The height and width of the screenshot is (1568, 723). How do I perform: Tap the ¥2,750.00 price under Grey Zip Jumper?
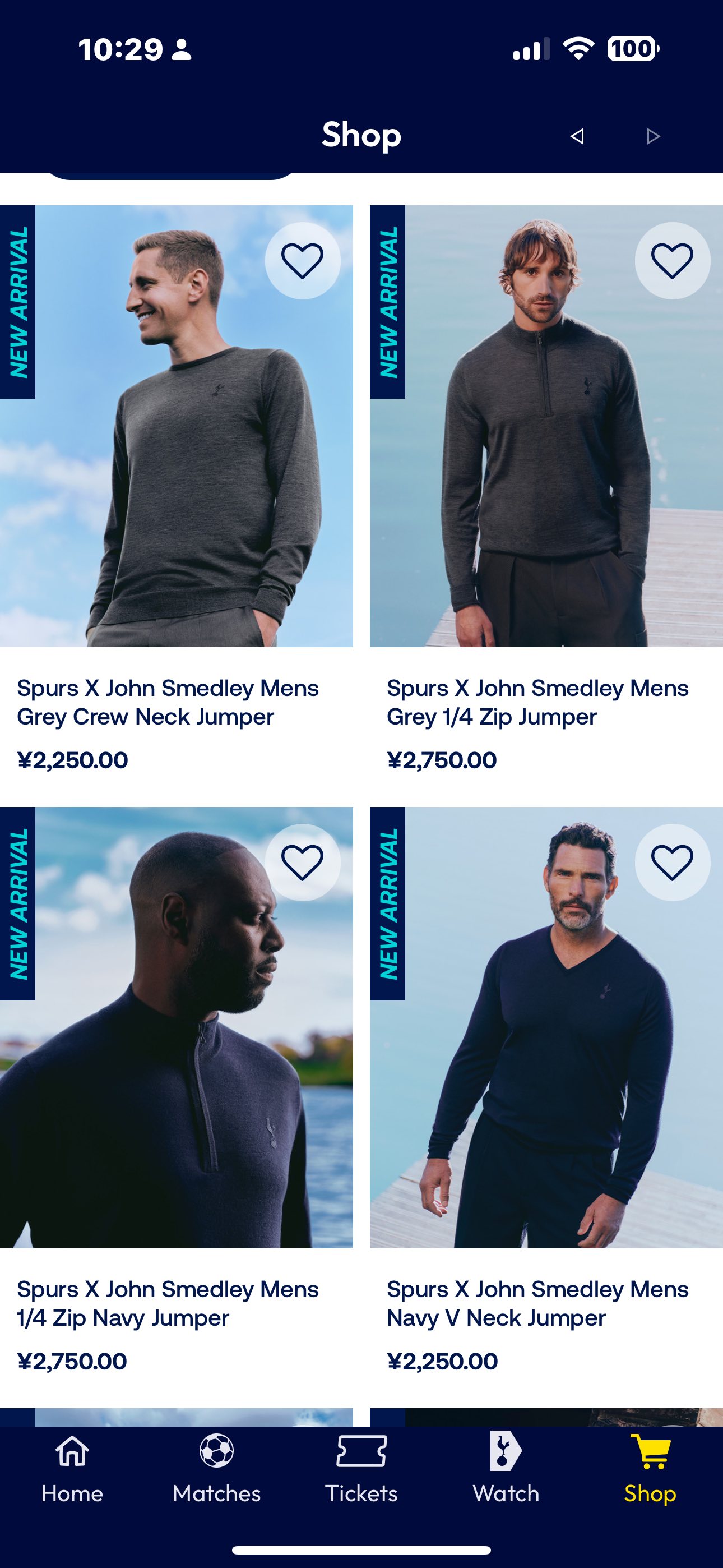pos(442,760)
